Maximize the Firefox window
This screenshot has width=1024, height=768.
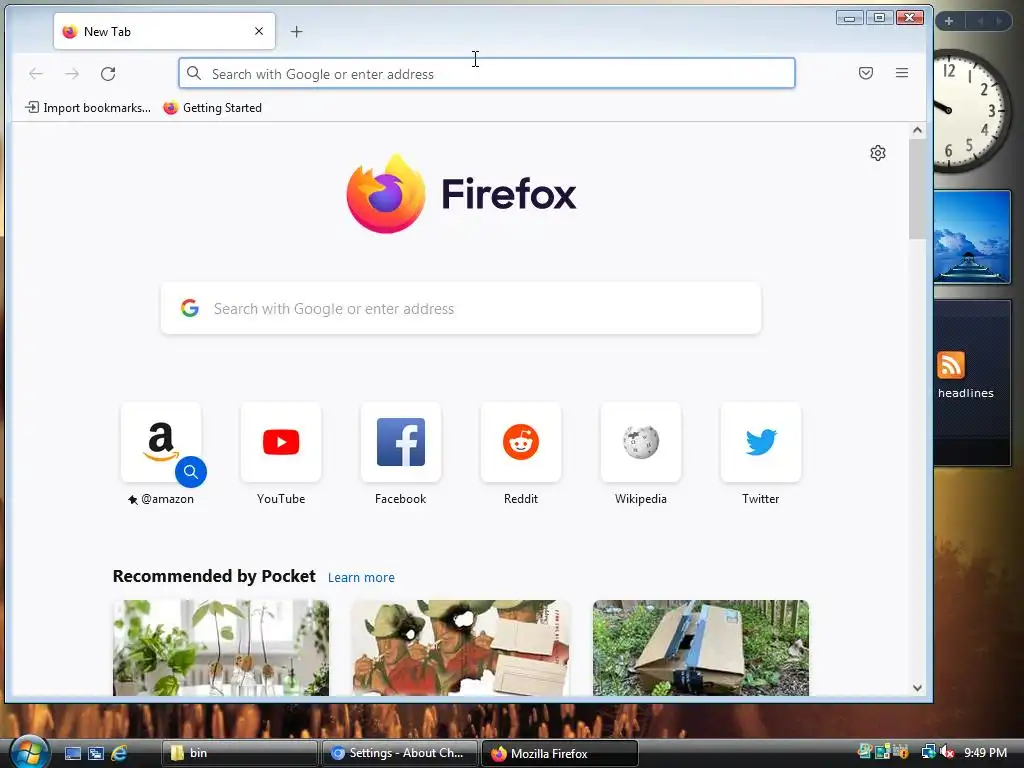click(879, 18)
